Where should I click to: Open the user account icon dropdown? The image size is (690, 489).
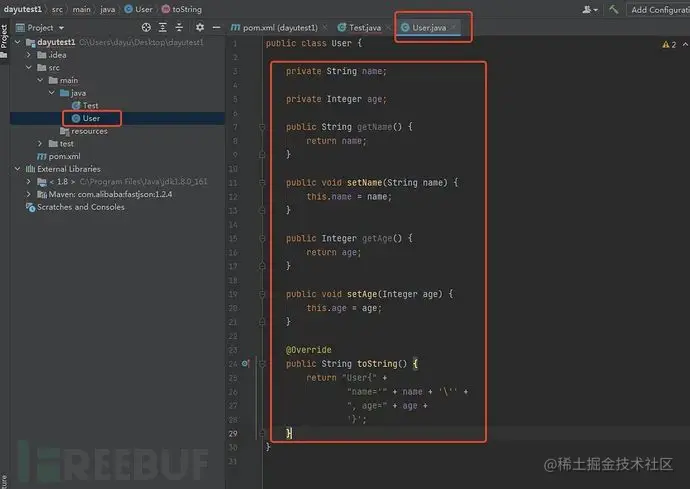[x=590, y=9]
